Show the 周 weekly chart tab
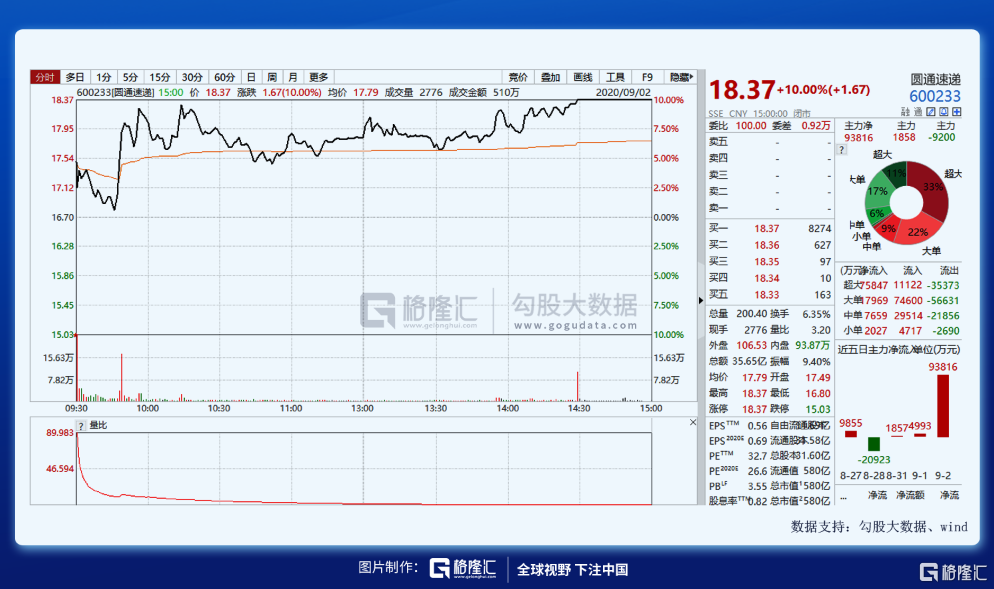 [272, 77]
